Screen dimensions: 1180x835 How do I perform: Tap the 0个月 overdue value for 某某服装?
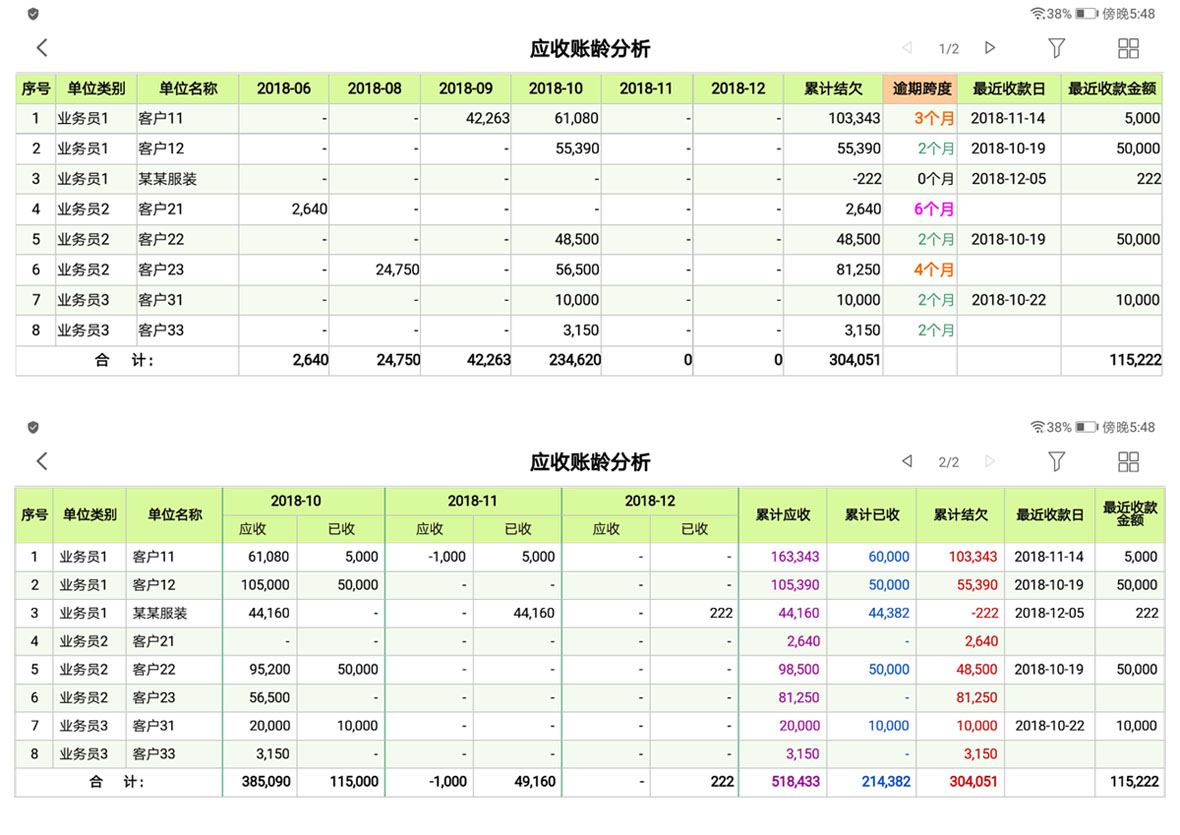935,179
